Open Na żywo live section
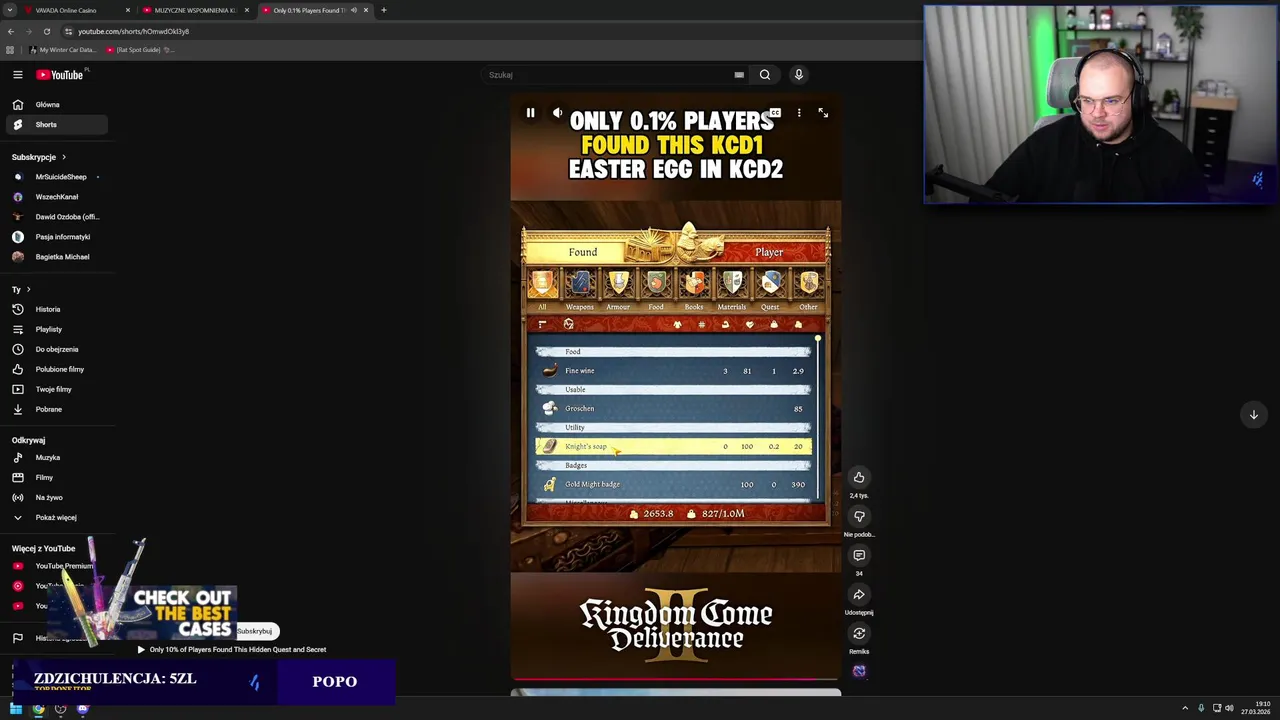Image resolution: width=1280 pixels, height=720 pixels. [56, 498]
